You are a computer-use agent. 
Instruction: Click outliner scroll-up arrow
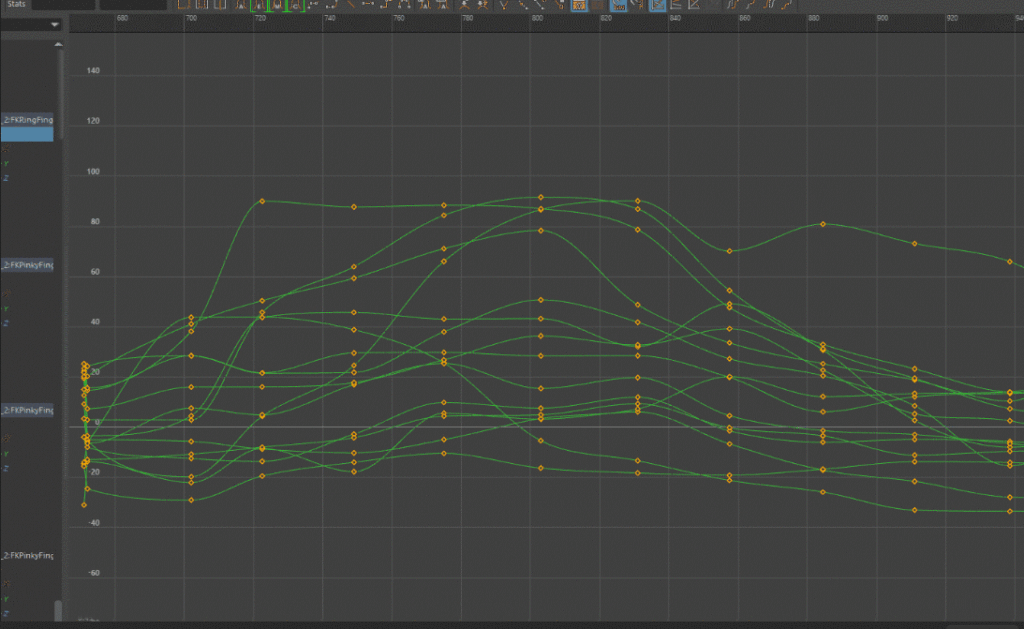coord(59,44)
